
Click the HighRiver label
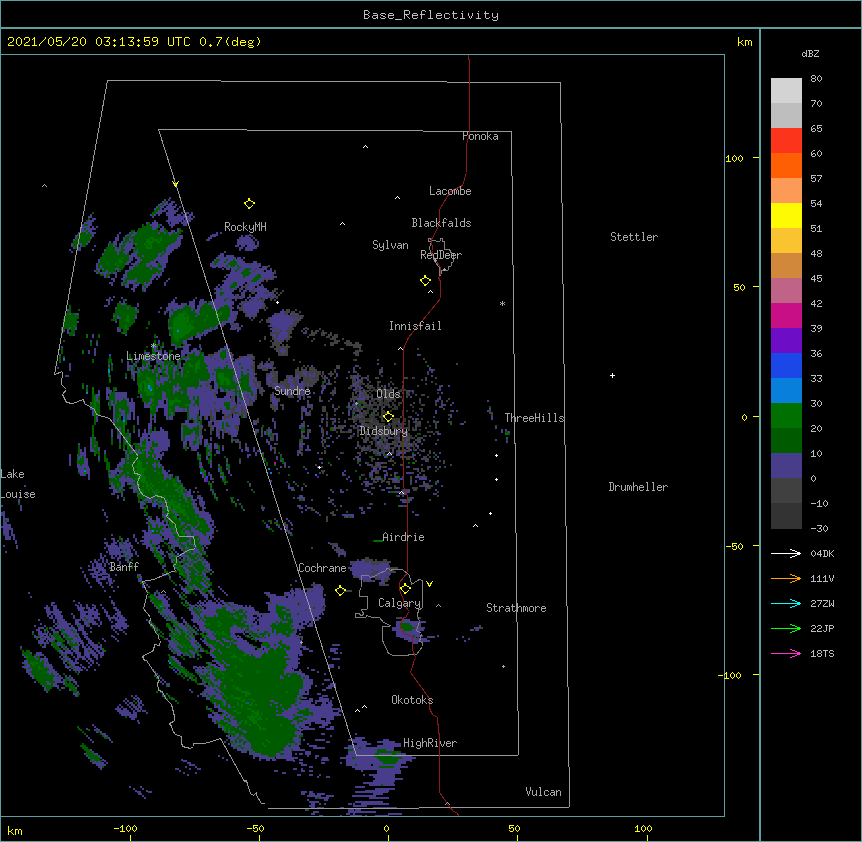pyautogui.click(x=430, y=743)
